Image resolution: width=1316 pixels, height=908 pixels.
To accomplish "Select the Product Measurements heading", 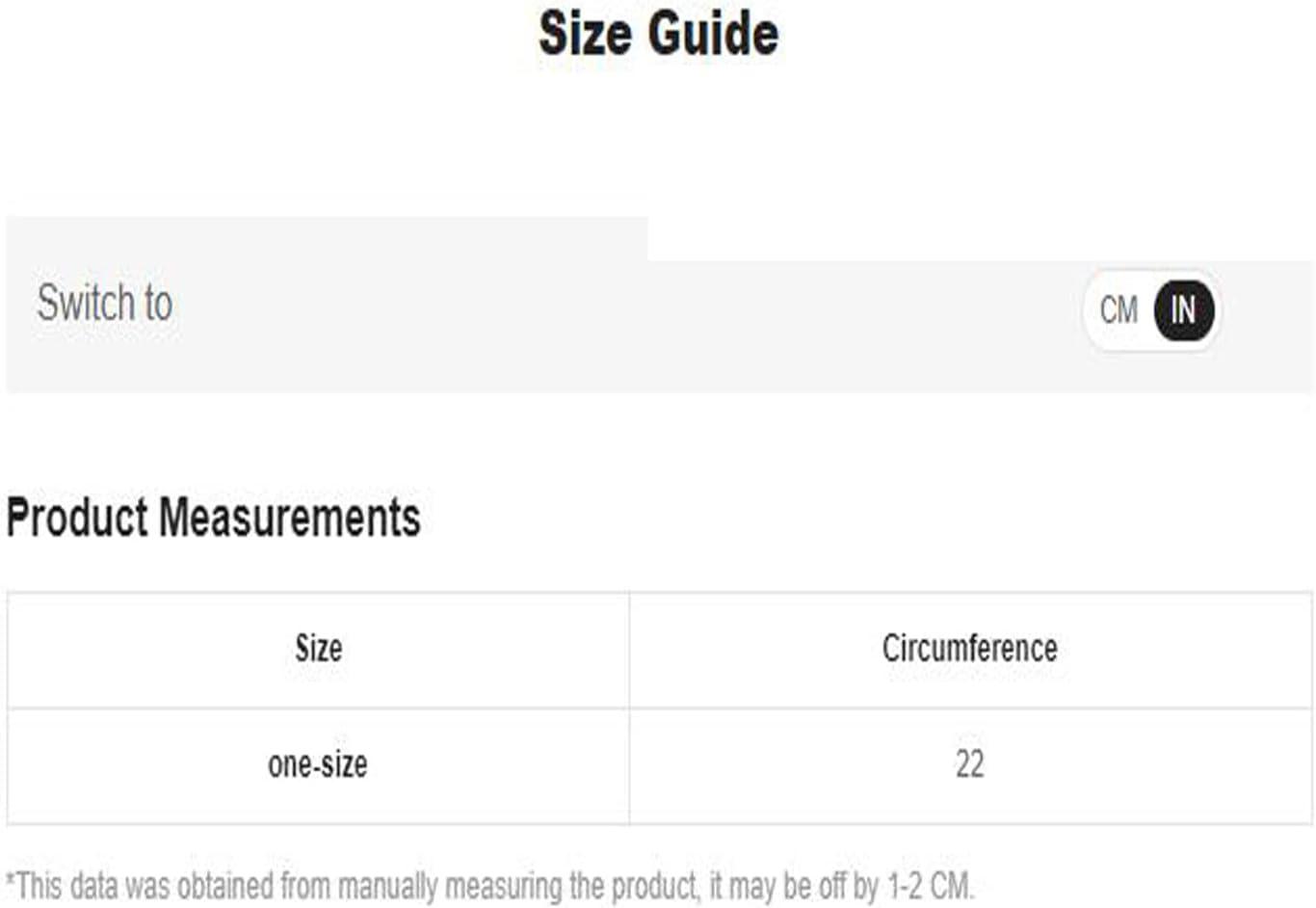I will click(214, 517).
